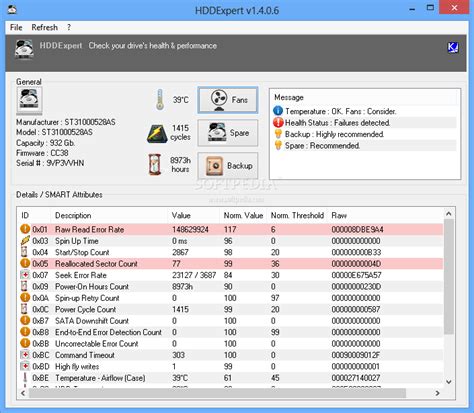Click the Value column header
Viewport: 474px width, 413px height.
(193, 215)
